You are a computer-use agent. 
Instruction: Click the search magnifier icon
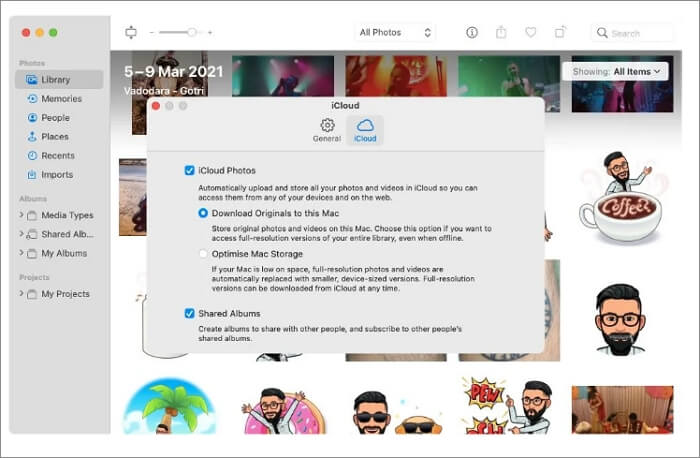coord(602,33)
